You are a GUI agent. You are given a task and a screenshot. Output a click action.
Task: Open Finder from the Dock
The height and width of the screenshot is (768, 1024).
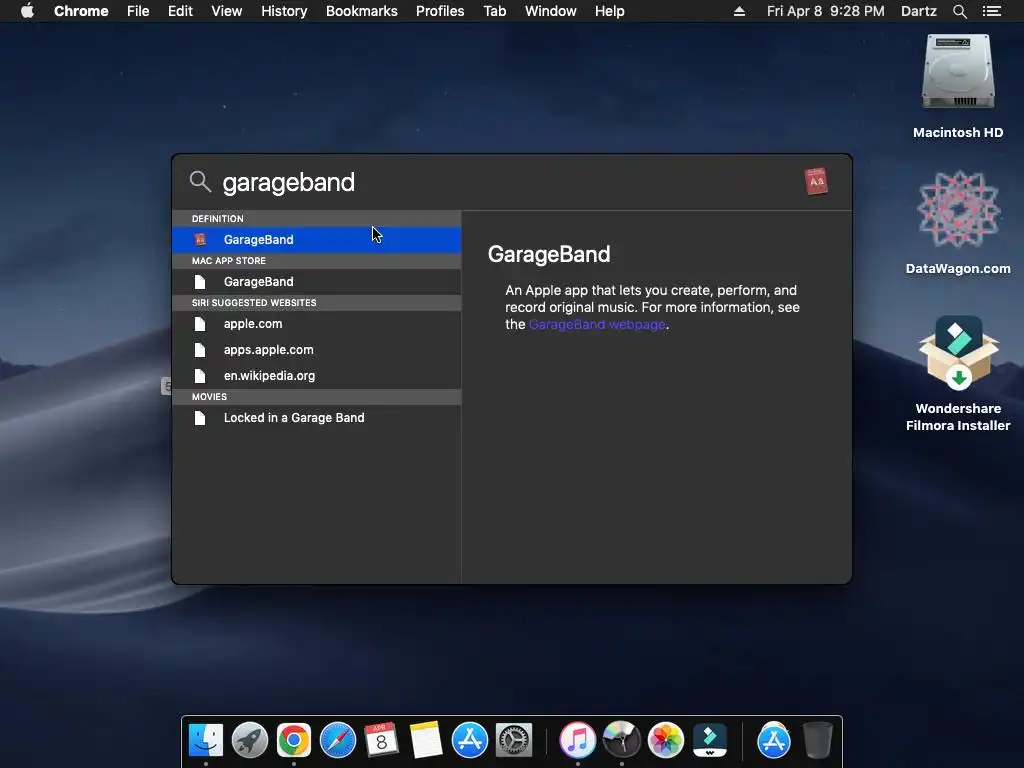[206, 740]
